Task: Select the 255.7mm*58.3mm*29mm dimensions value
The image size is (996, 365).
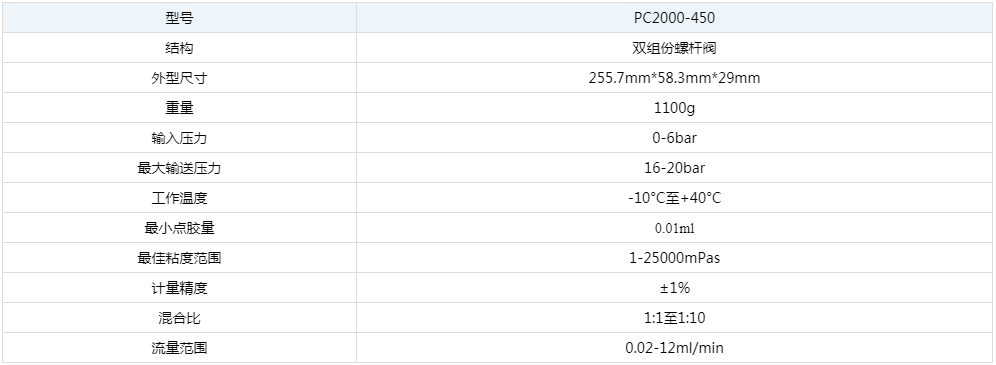Action: pos(675,78)
